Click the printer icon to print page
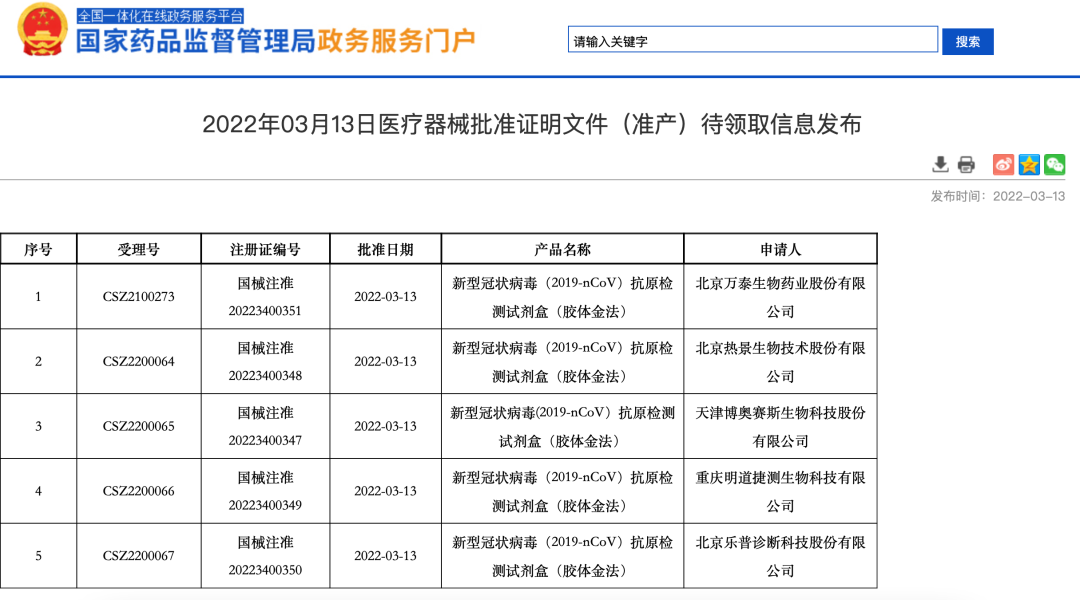 tap(966, 165)
